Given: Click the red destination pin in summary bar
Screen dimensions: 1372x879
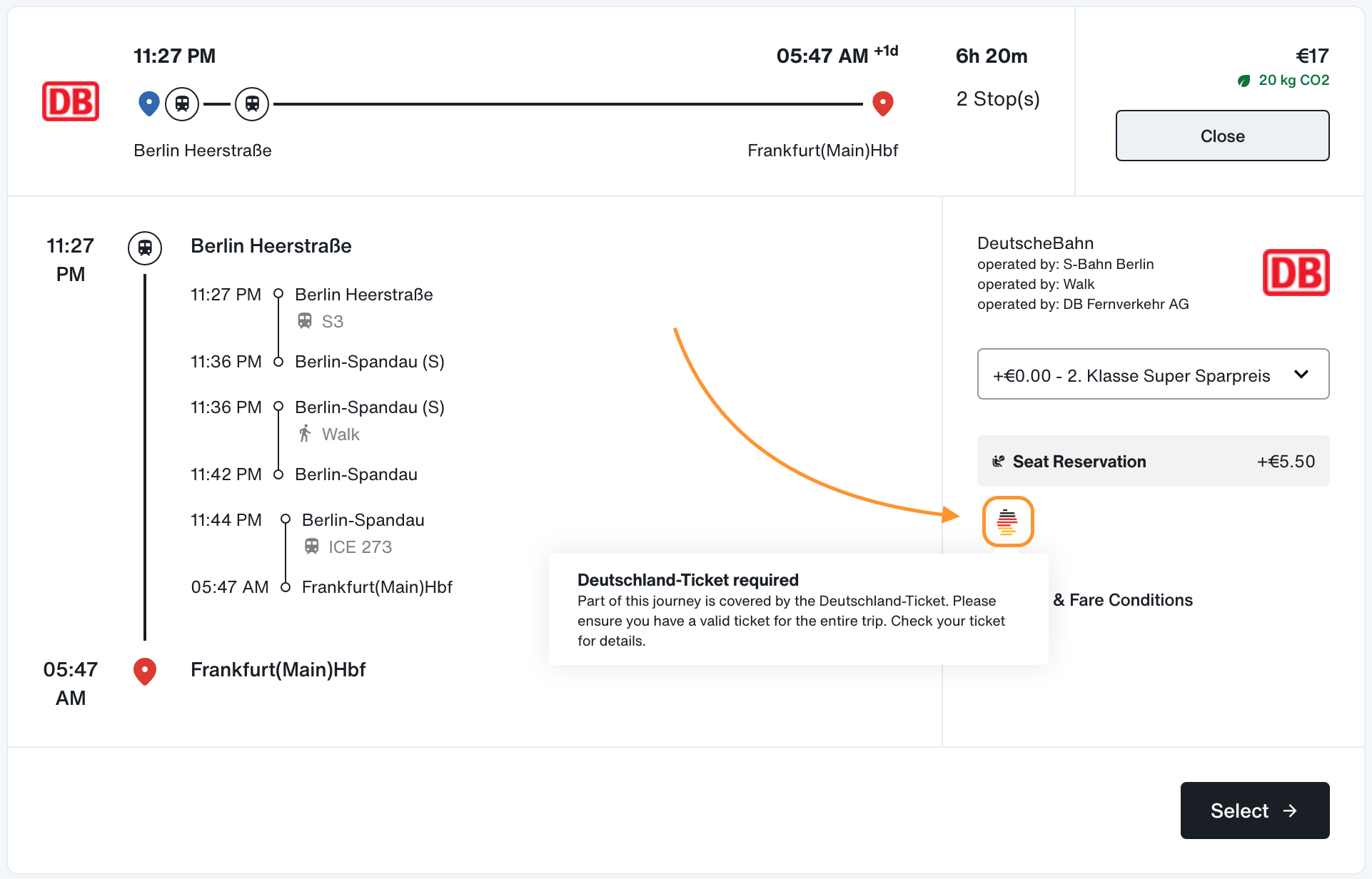Looking at the screenshot, I should [883, 103].
